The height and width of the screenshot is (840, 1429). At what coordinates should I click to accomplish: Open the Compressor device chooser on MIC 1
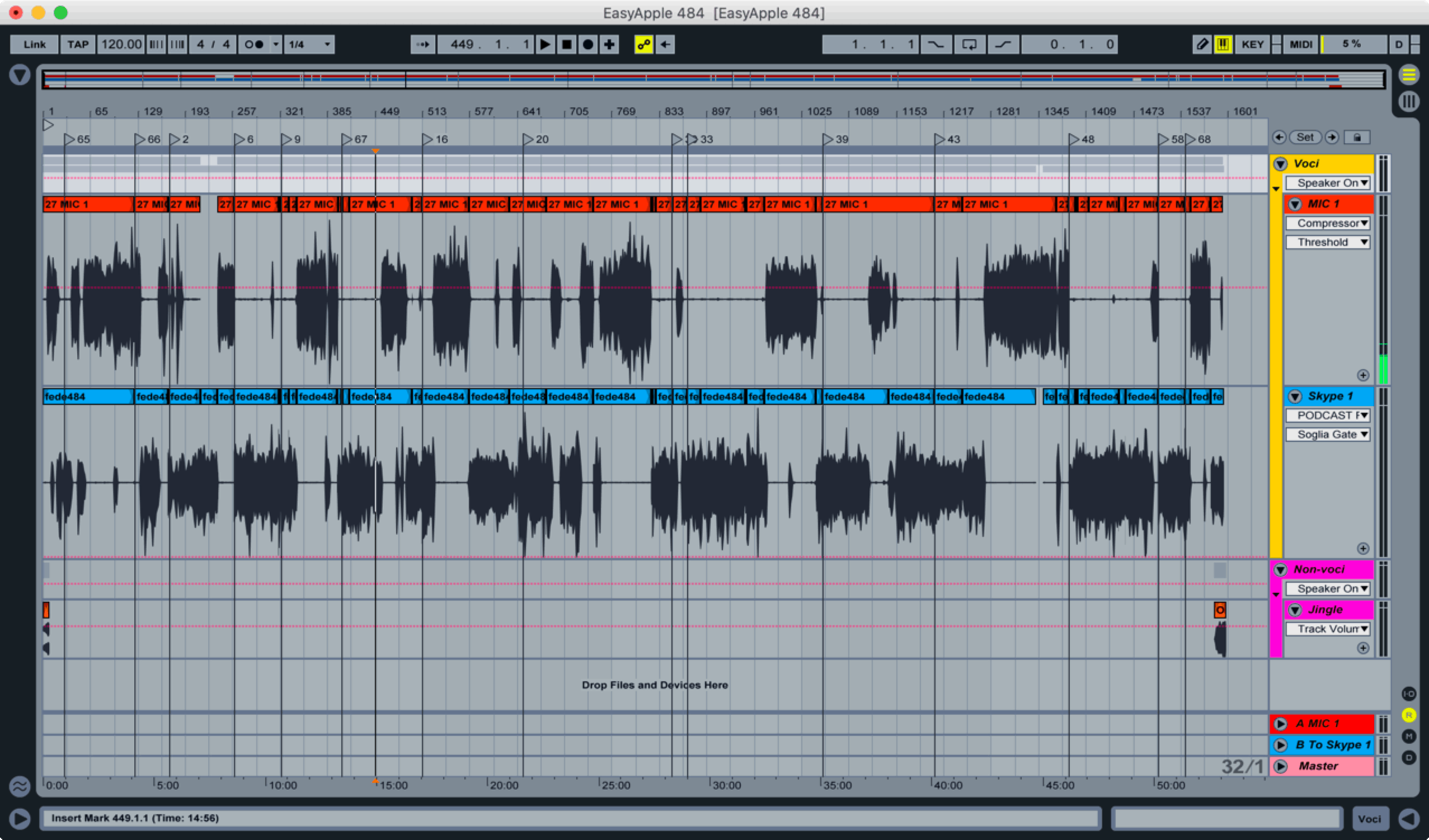click(1328, 223)
